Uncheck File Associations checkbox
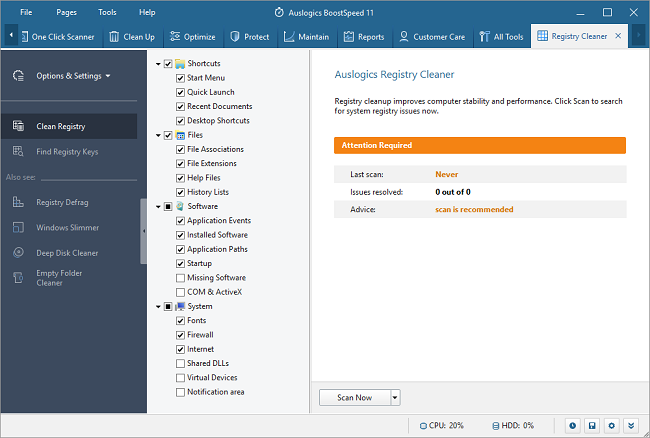This screenshot has height=438, width=650. (x=180, y=150)
